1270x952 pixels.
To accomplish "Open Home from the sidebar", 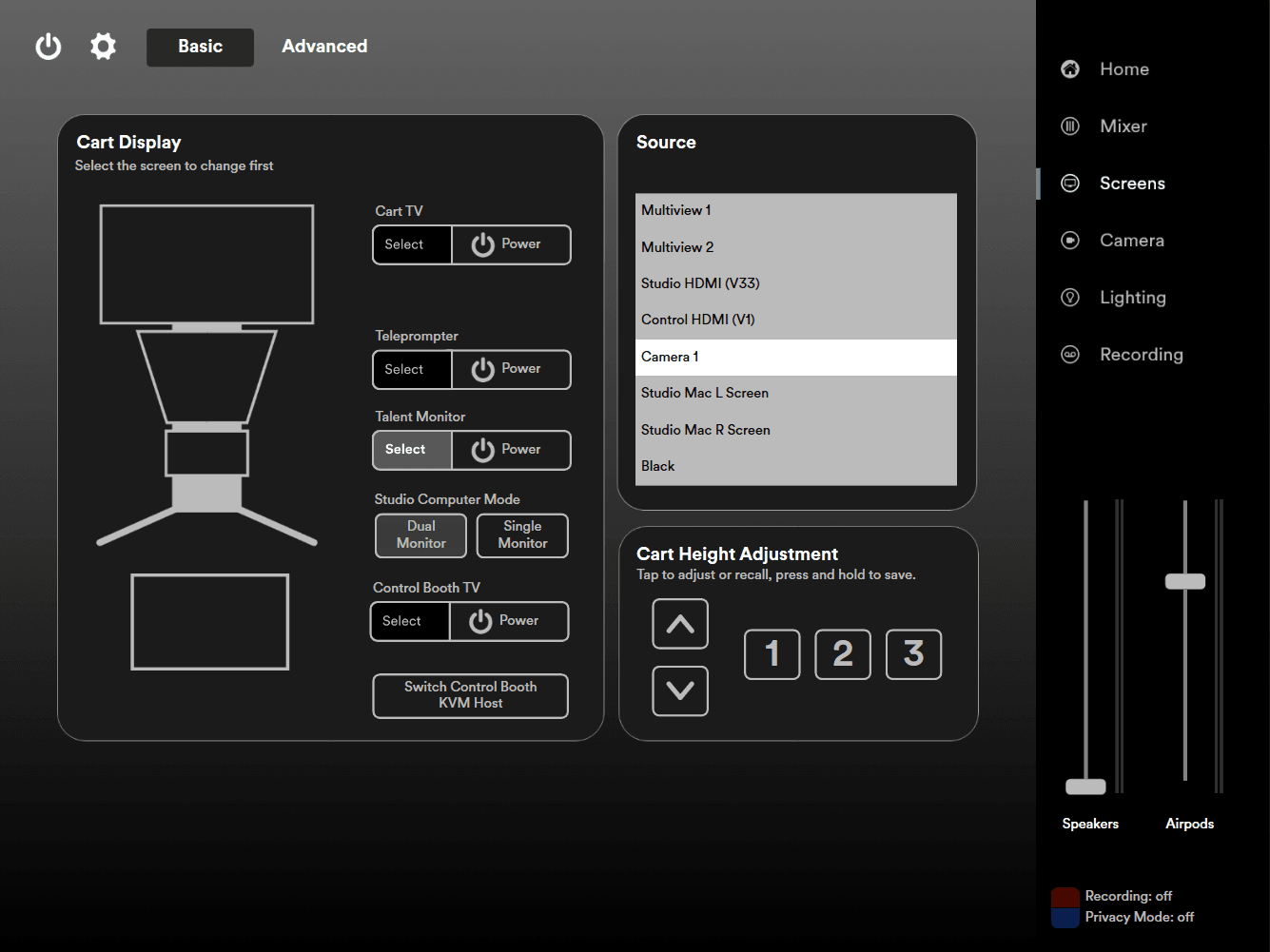I will point(1123,69).
